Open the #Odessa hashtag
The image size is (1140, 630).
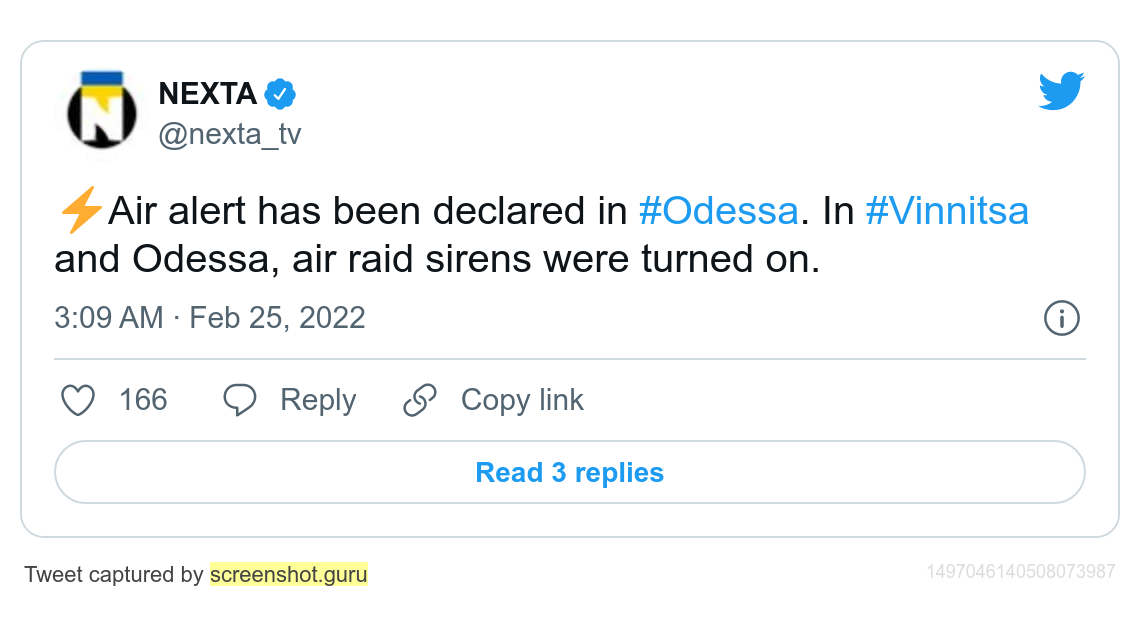coord(718,212)
